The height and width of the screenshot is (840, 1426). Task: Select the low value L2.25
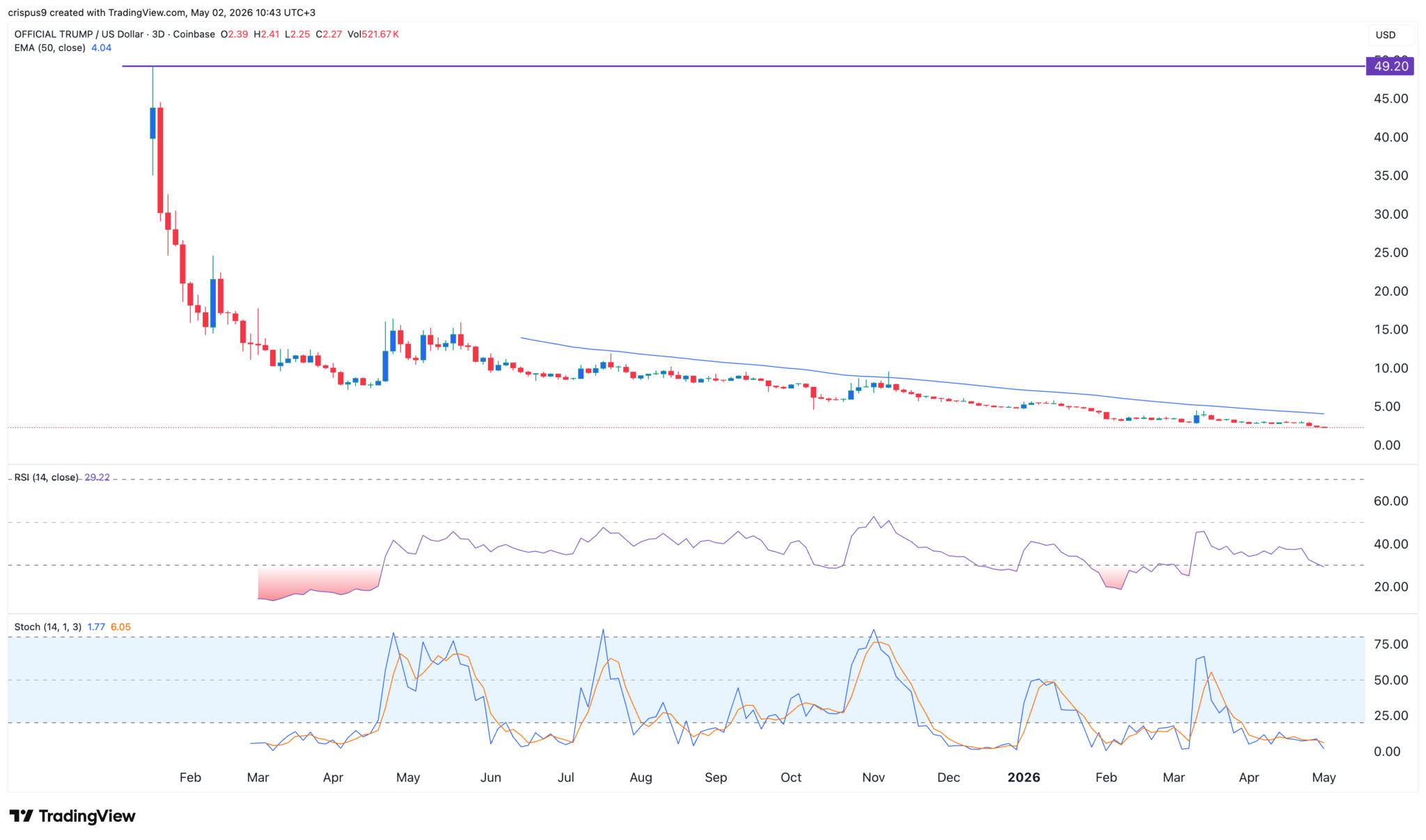[297, 34]
